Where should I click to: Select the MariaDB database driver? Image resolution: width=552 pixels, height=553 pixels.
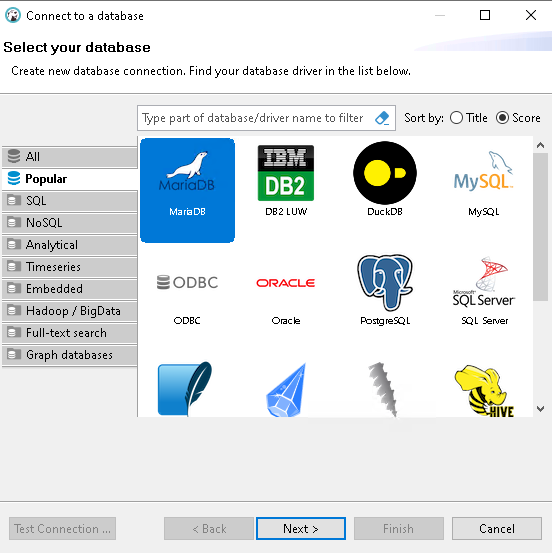coord(187,190)
